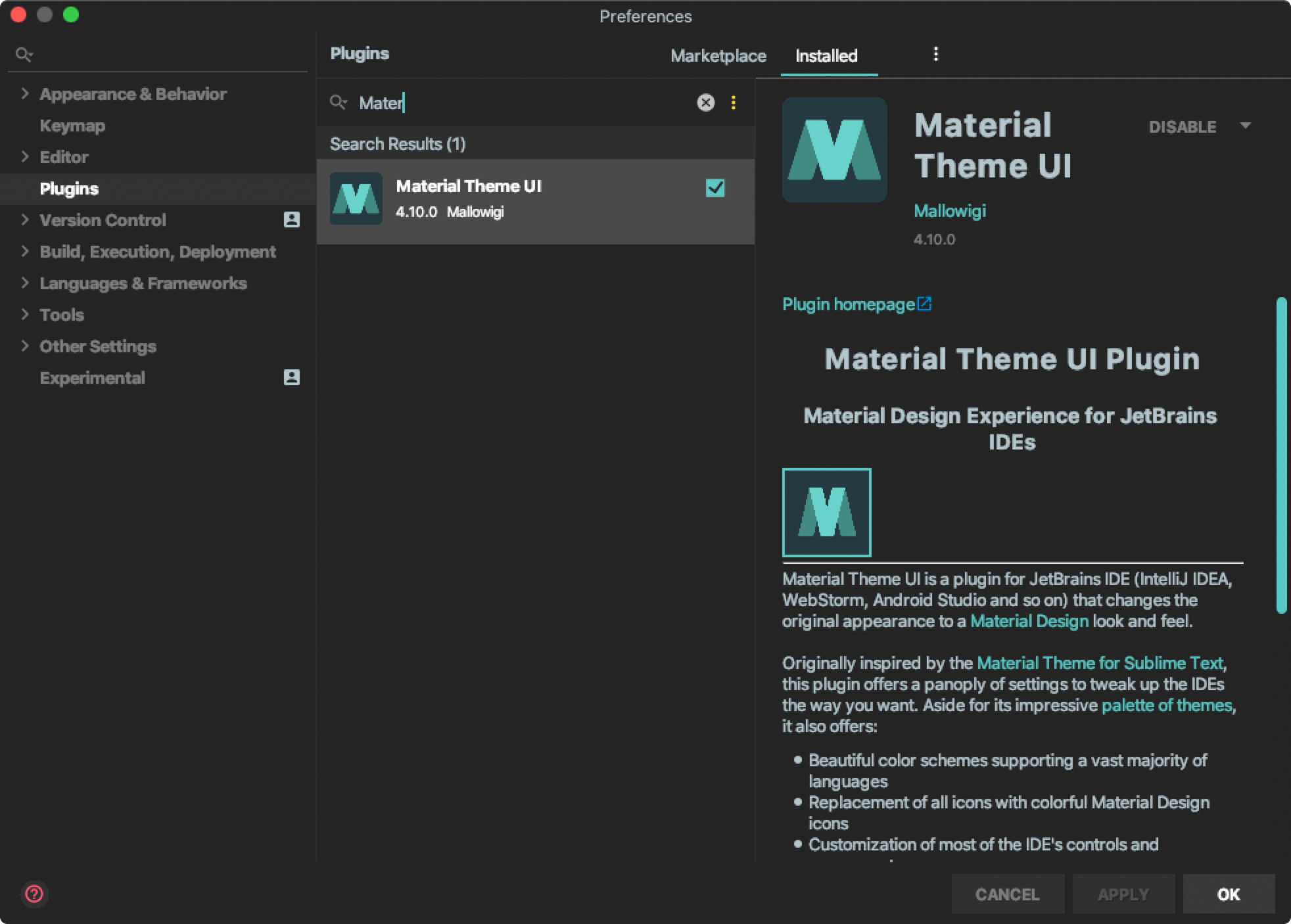
Task: Click the 4.10.0 version text in details
Action: click(934, 239)
